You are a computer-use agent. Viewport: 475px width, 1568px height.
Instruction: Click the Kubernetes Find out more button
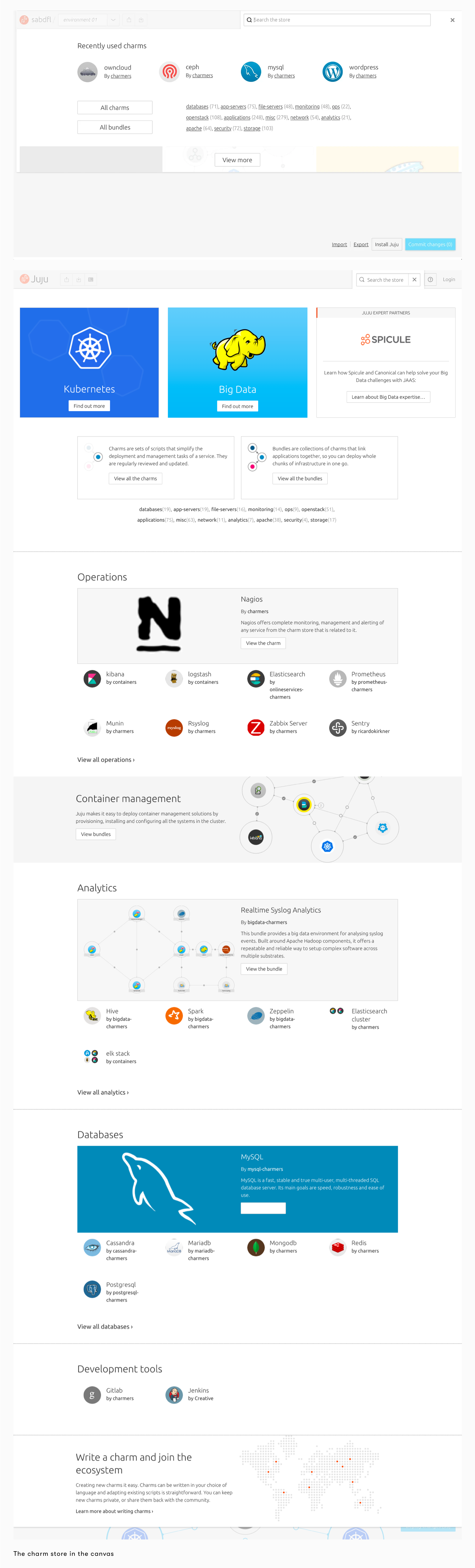click(x=89, y=406)
